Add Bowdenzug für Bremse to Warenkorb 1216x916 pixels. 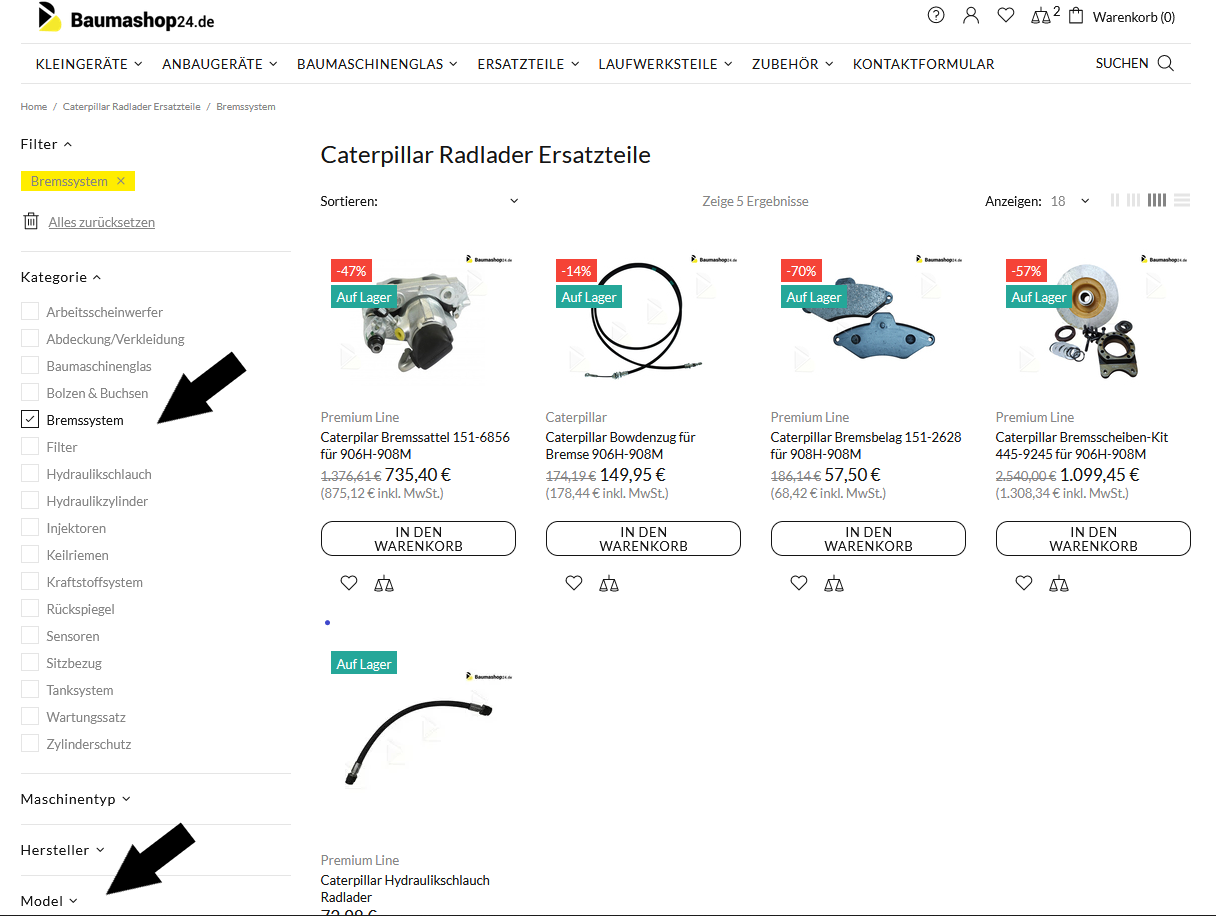(x=643, y=538)
